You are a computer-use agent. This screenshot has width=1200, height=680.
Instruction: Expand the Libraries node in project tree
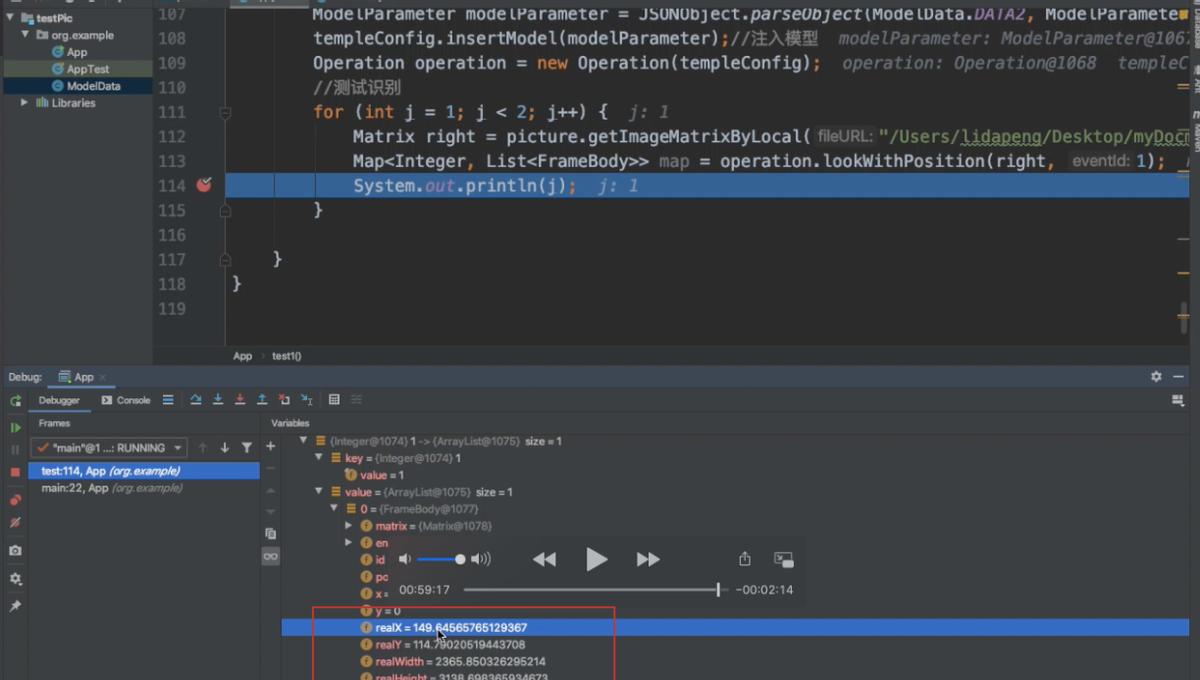point(25,103)
